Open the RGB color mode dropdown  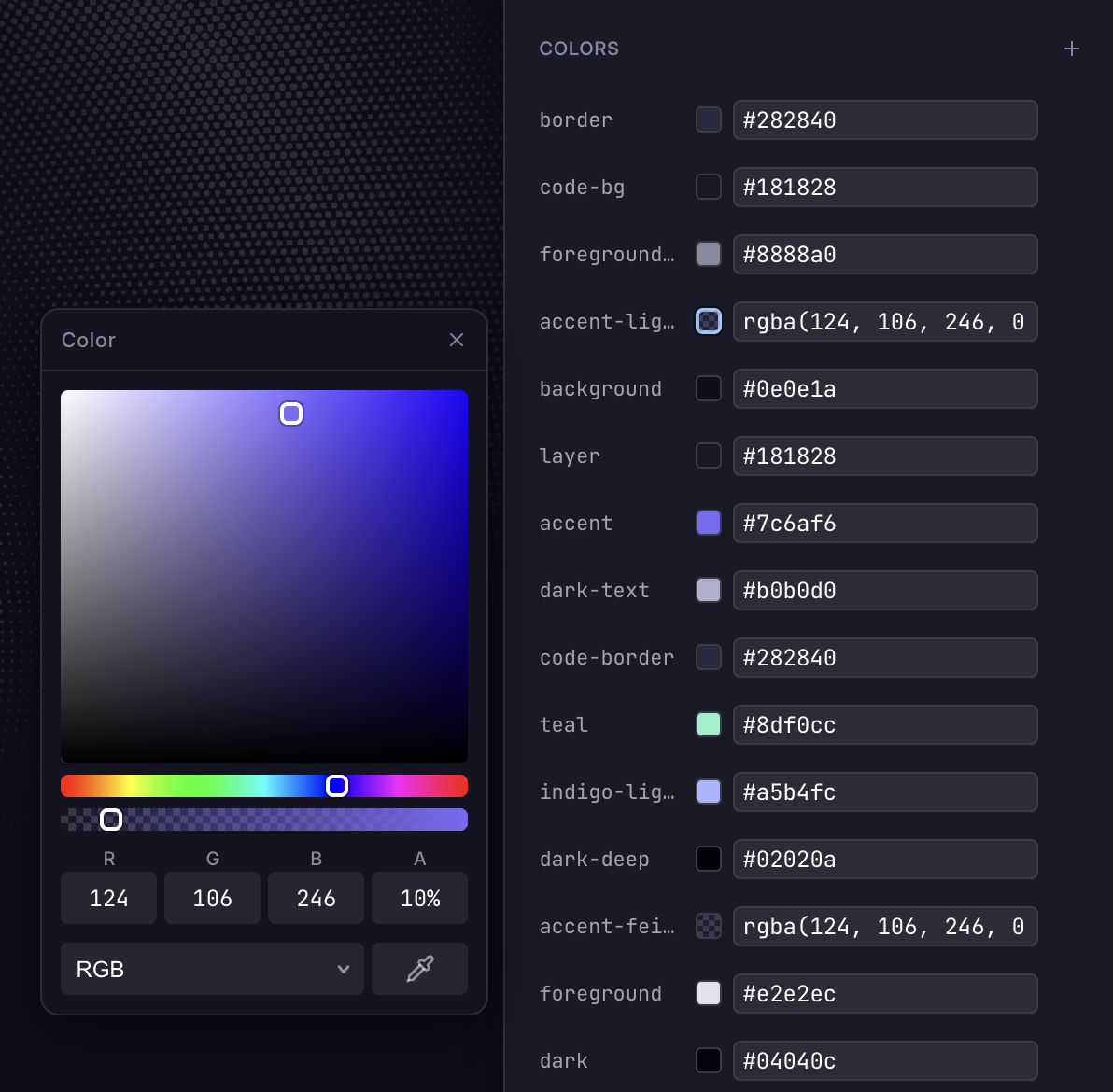click(212, 969)
